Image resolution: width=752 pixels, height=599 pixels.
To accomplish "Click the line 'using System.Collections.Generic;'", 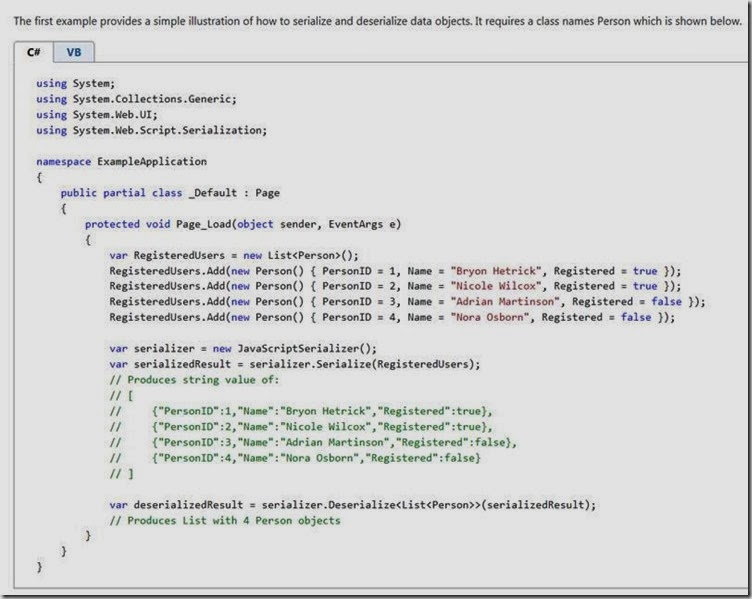I will (x=136, y=99).
